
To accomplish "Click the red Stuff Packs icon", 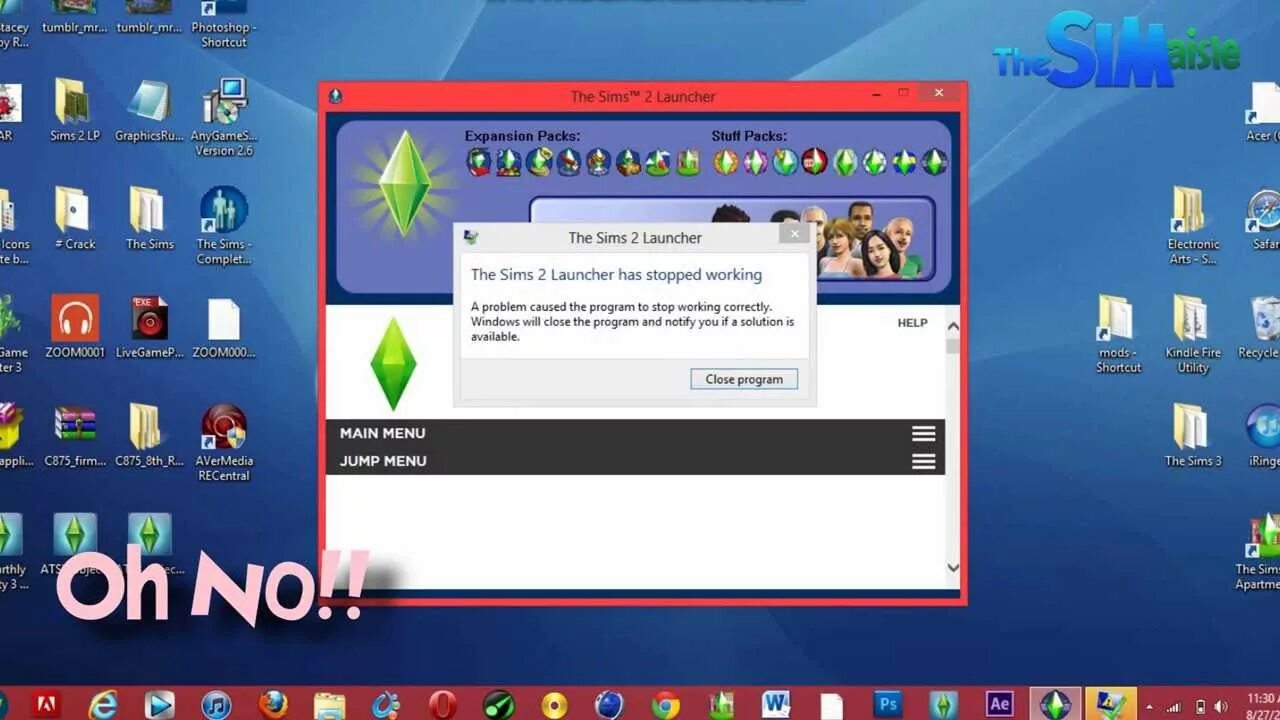I will 815,162.
